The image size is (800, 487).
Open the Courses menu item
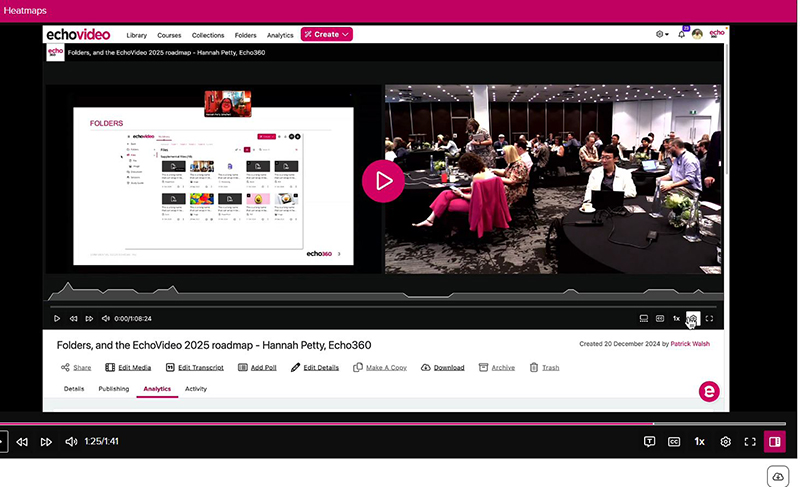coord(169,35)
